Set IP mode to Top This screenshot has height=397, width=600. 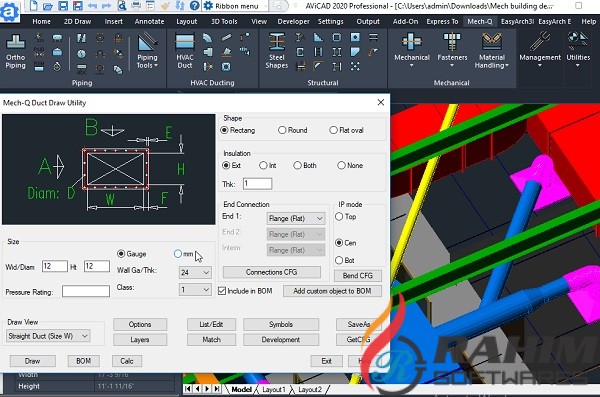(339, 217)
